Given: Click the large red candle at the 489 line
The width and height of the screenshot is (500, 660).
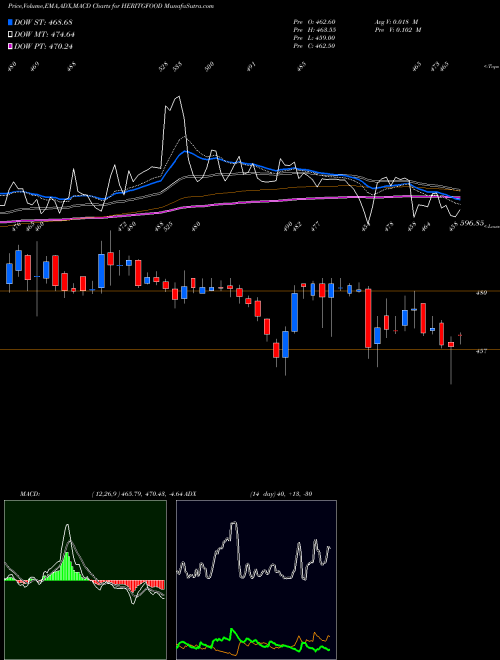Looking at the screenshot, I should tap(368, 318).
